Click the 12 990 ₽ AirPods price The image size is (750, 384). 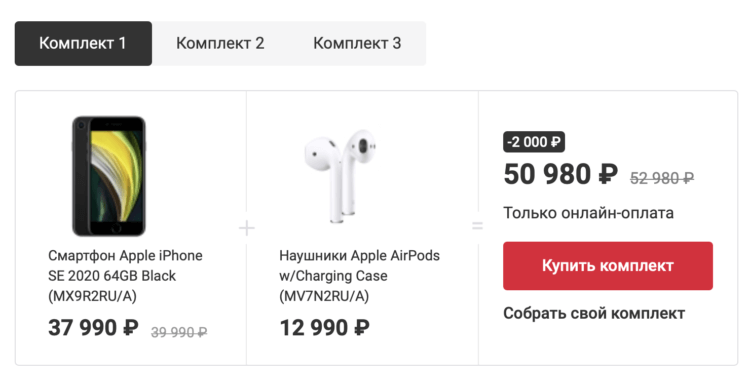point(324,328)
